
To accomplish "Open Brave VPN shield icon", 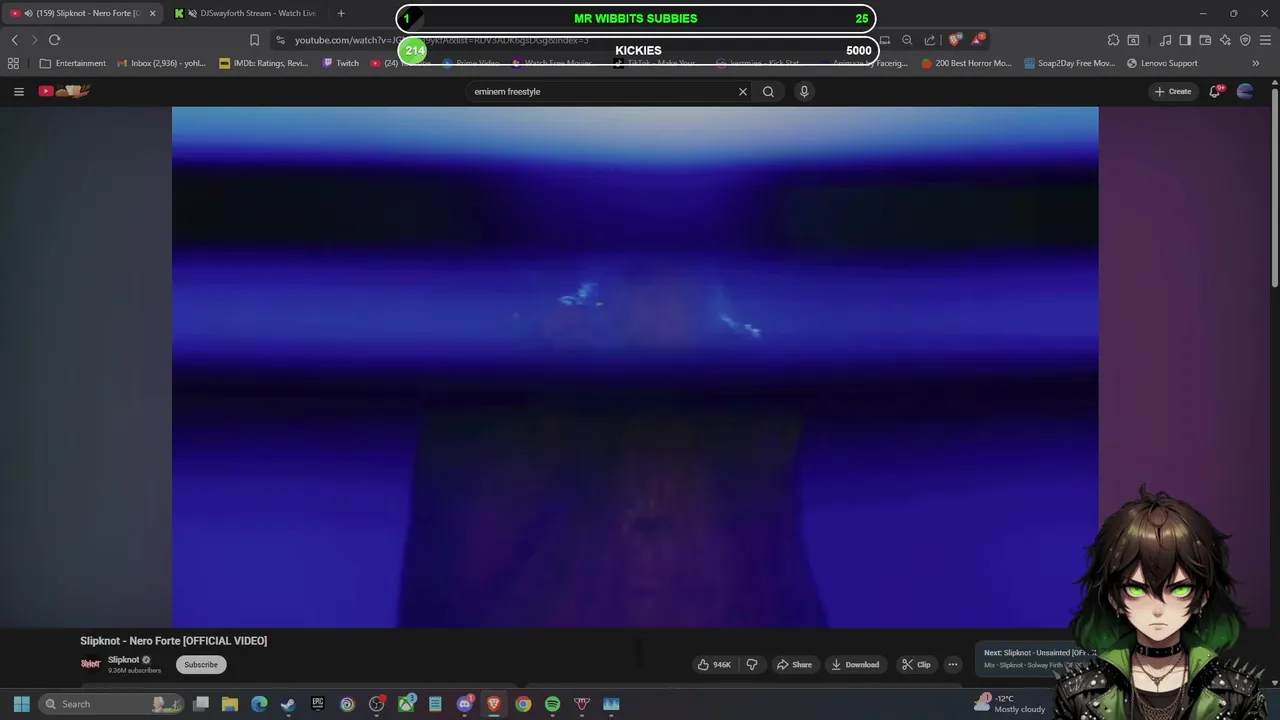I will (1245, 40).
